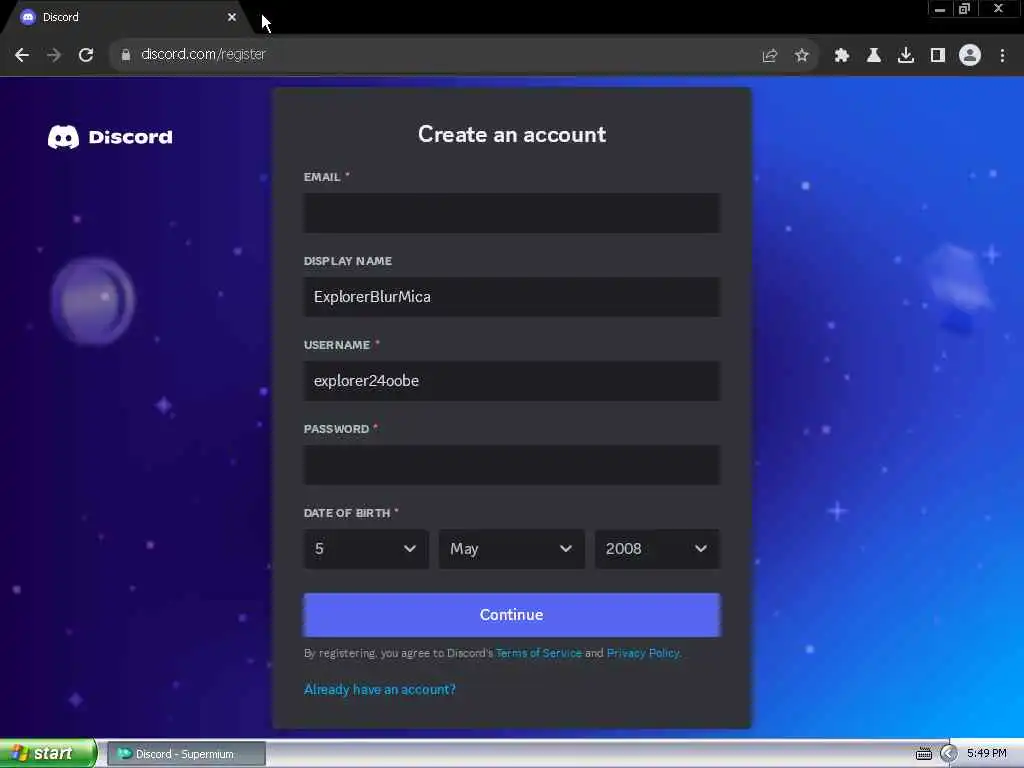
Task: Close the Discord tab
Action: pyautogui.click(x=232, y=17)
